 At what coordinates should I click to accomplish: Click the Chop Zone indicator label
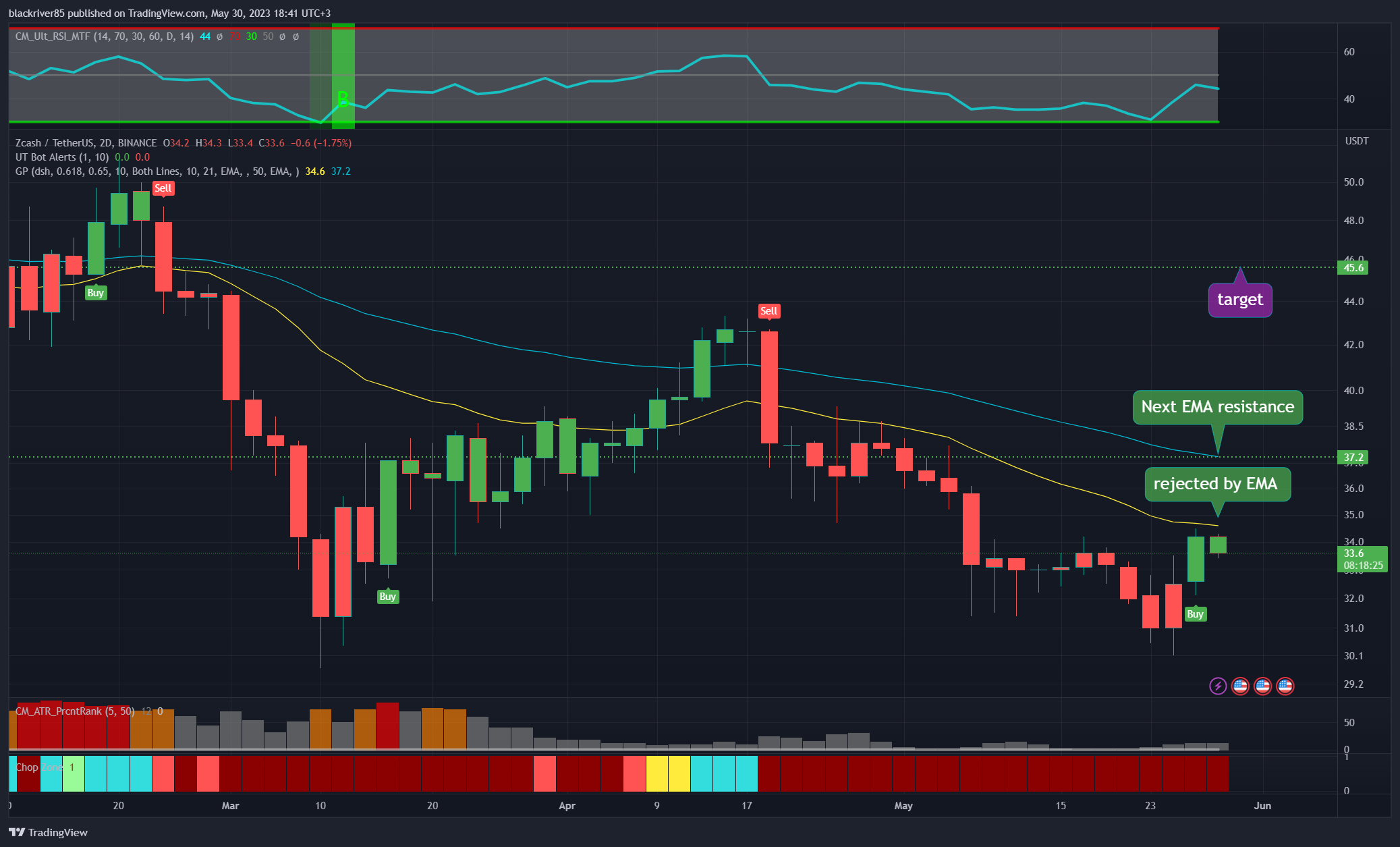[38, 767]
